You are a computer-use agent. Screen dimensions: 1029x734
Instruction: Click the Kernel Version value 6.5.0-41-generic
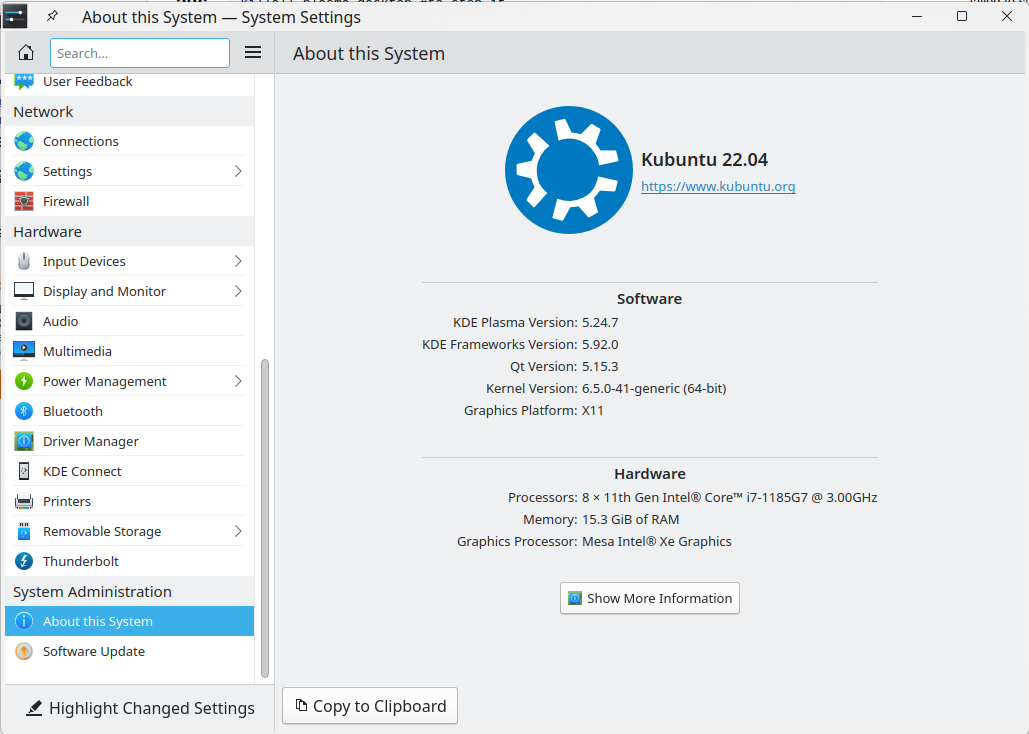(x=654, y=389)
